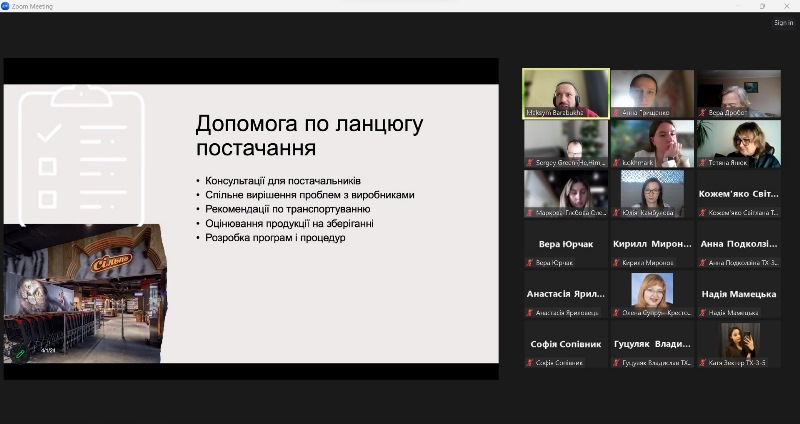Click large name Анна Подколзі...
The height and width of the screenshot is (424, 800).
pos(739,244)
